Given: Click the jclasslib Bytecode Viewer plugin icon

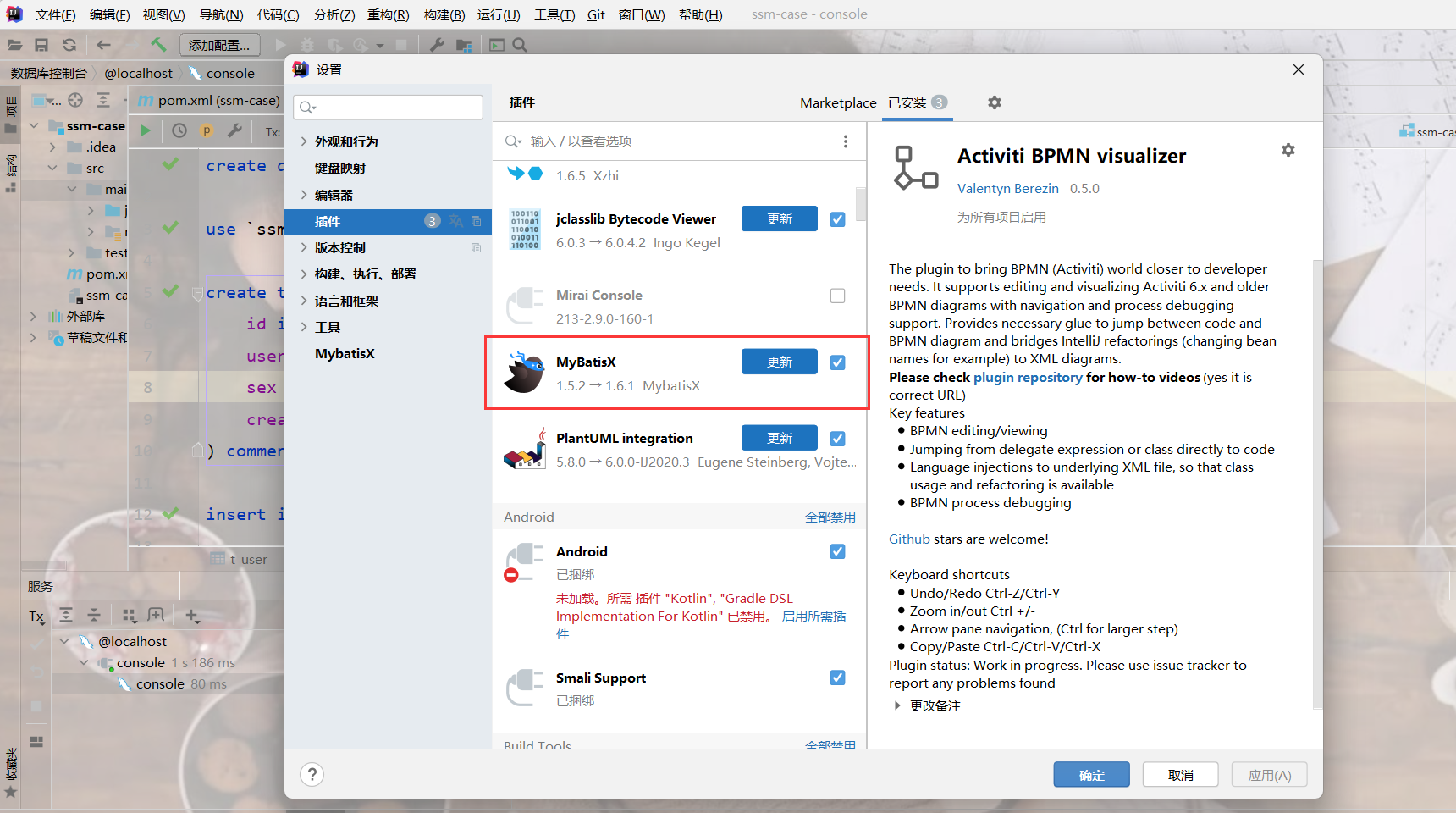Looking at the screenshot, I should pyautogui.click(x=525, y=230).
